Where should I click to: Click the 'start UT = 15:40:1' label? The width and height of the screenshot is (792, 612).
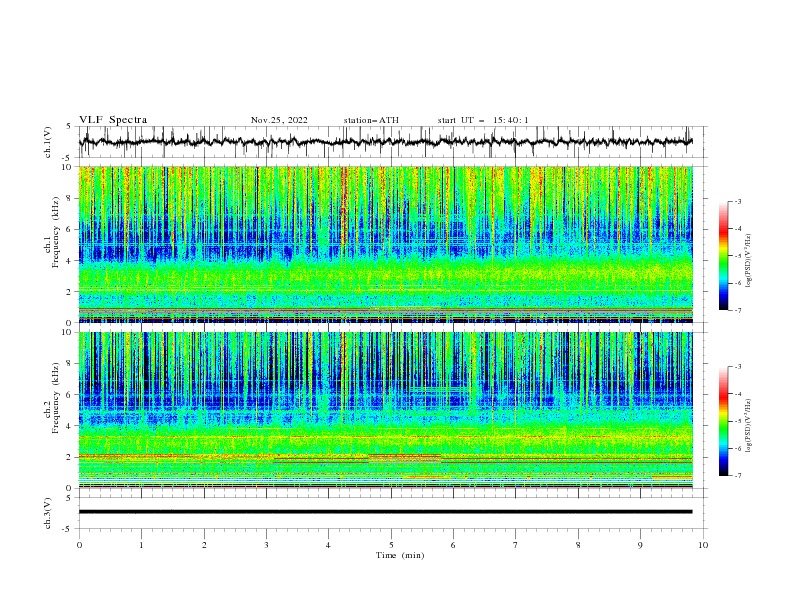[x=483, y=120]
